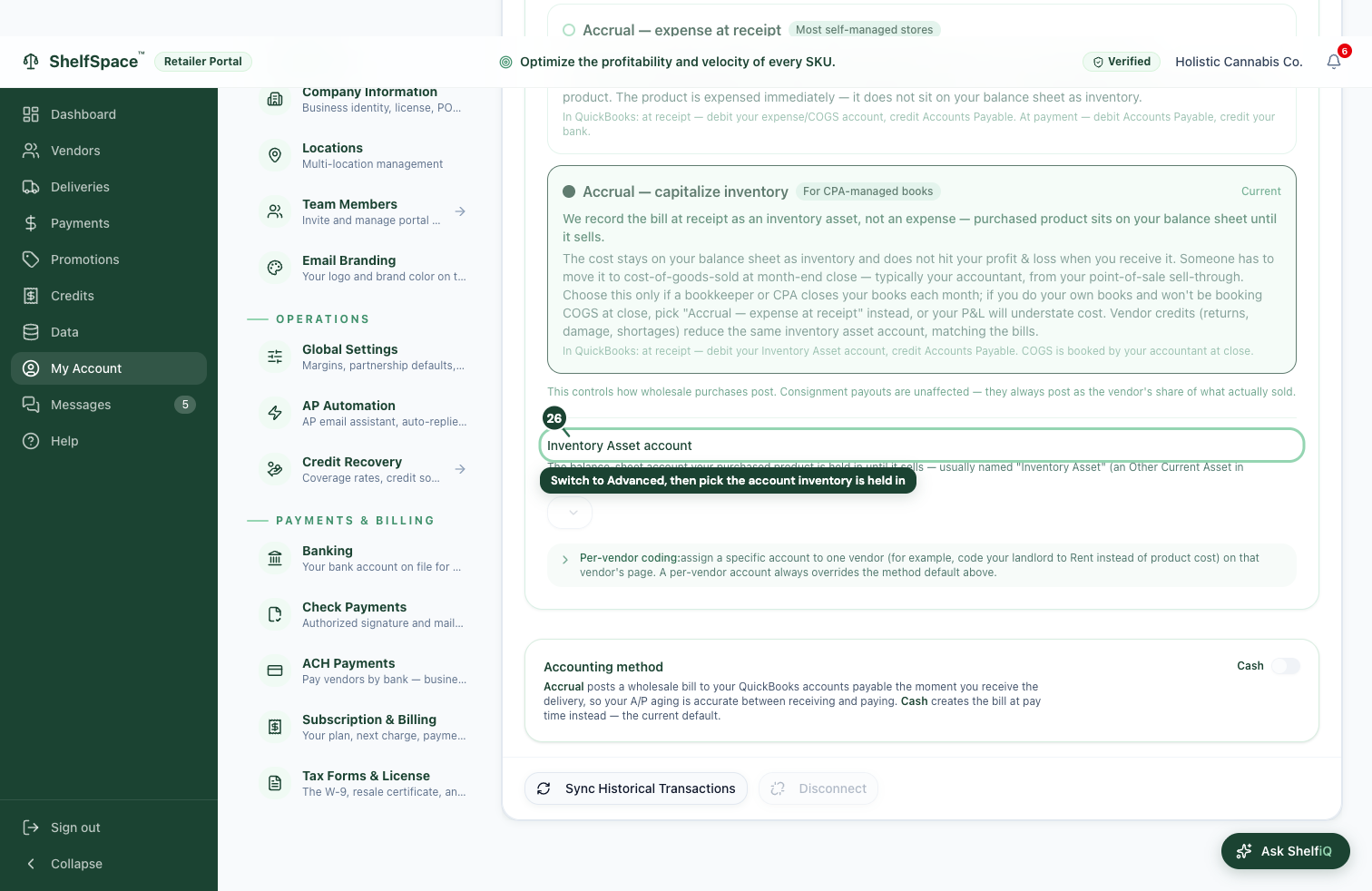Viewport: 1372px width, 891px height.
Task: Click the Dashboard grid icon
Action: click(31, 114)
